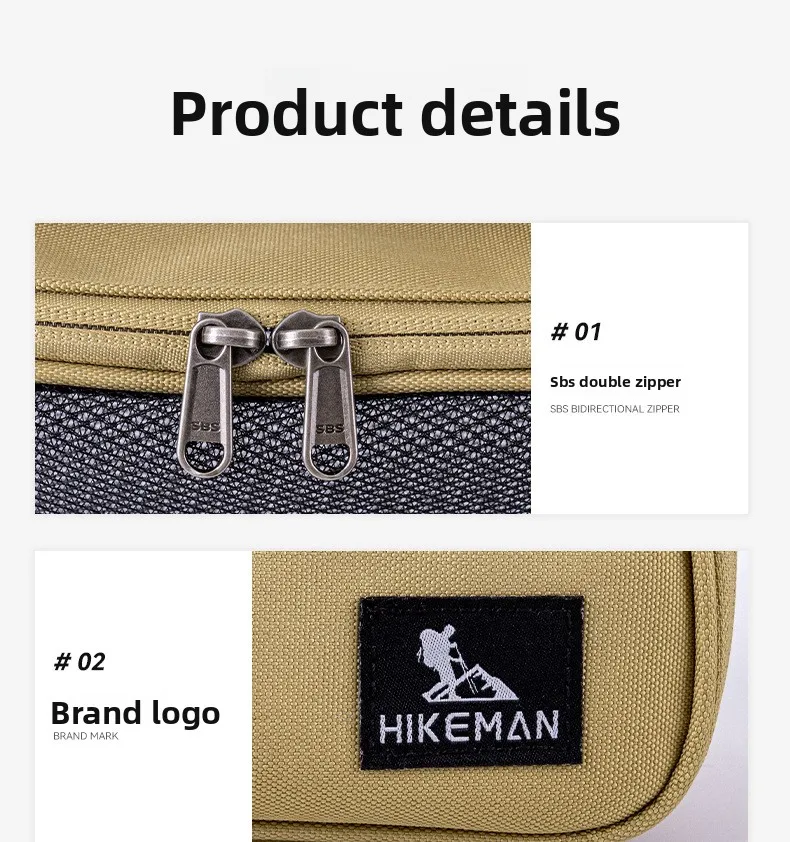
Task: Click the black HIKEMAN patch border
Action: [470, 683]
